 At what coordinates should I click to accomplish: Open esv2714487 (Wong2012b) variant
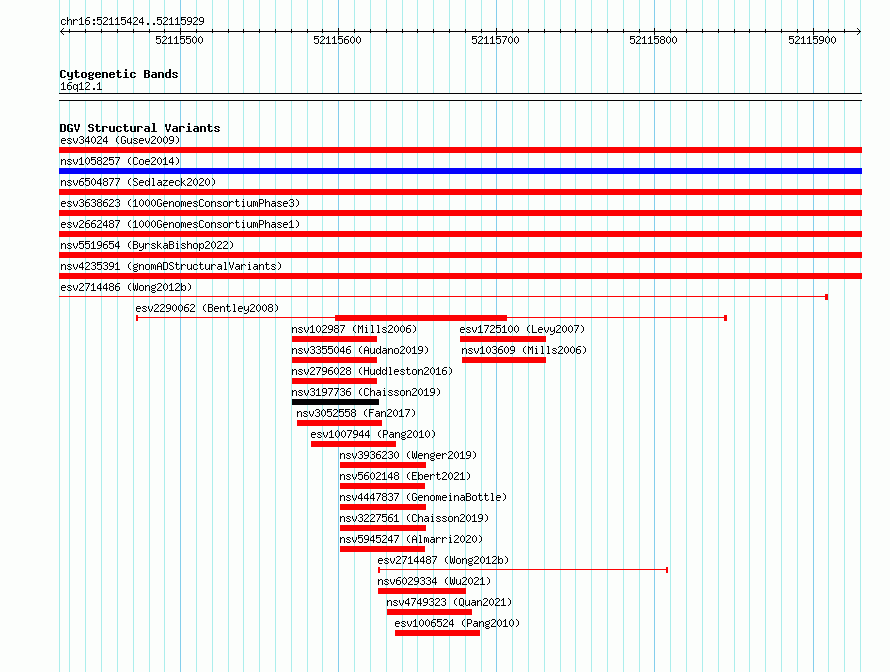pos(443,560)
